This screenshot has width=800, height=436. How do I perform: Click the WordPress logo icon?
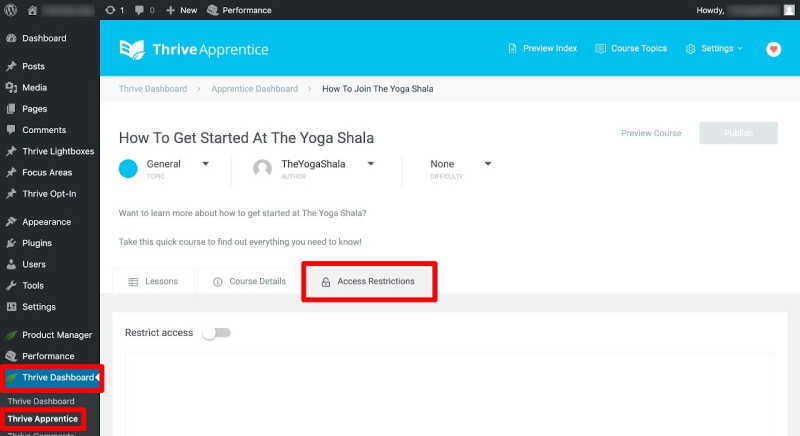(x=10, y=10)
